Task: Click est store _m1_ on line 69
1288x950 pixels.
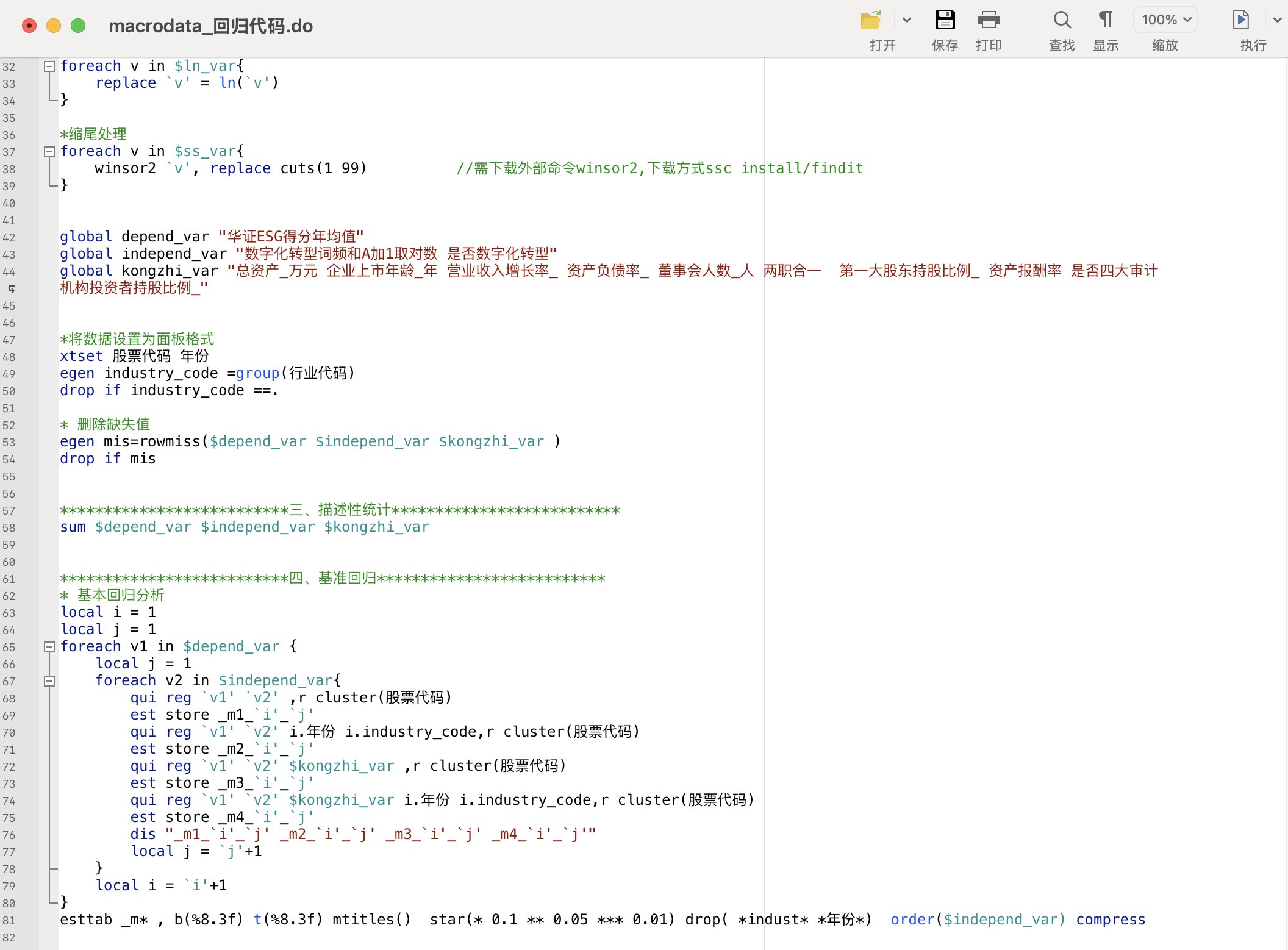Action: point(222,715)
